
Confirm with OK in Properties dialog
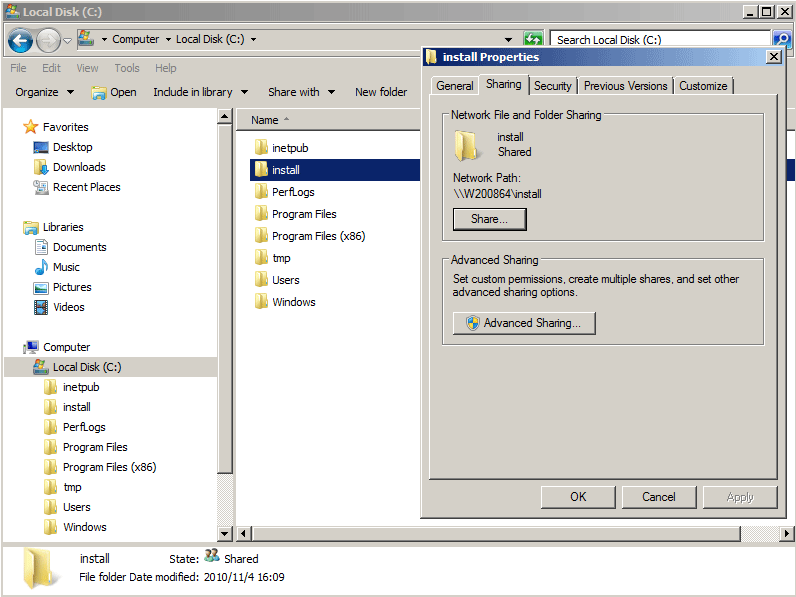click(578, 497)
